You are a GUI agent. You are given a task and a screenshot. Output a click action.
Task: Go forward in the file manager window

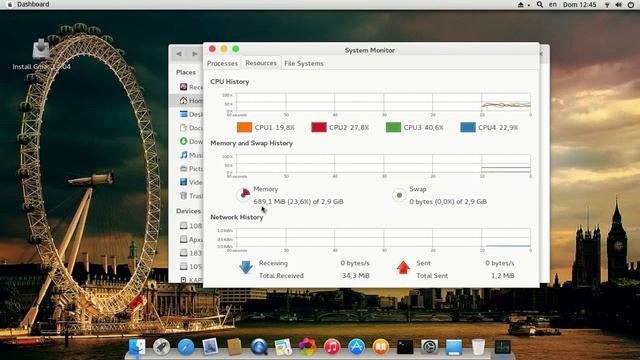[195, 53]
